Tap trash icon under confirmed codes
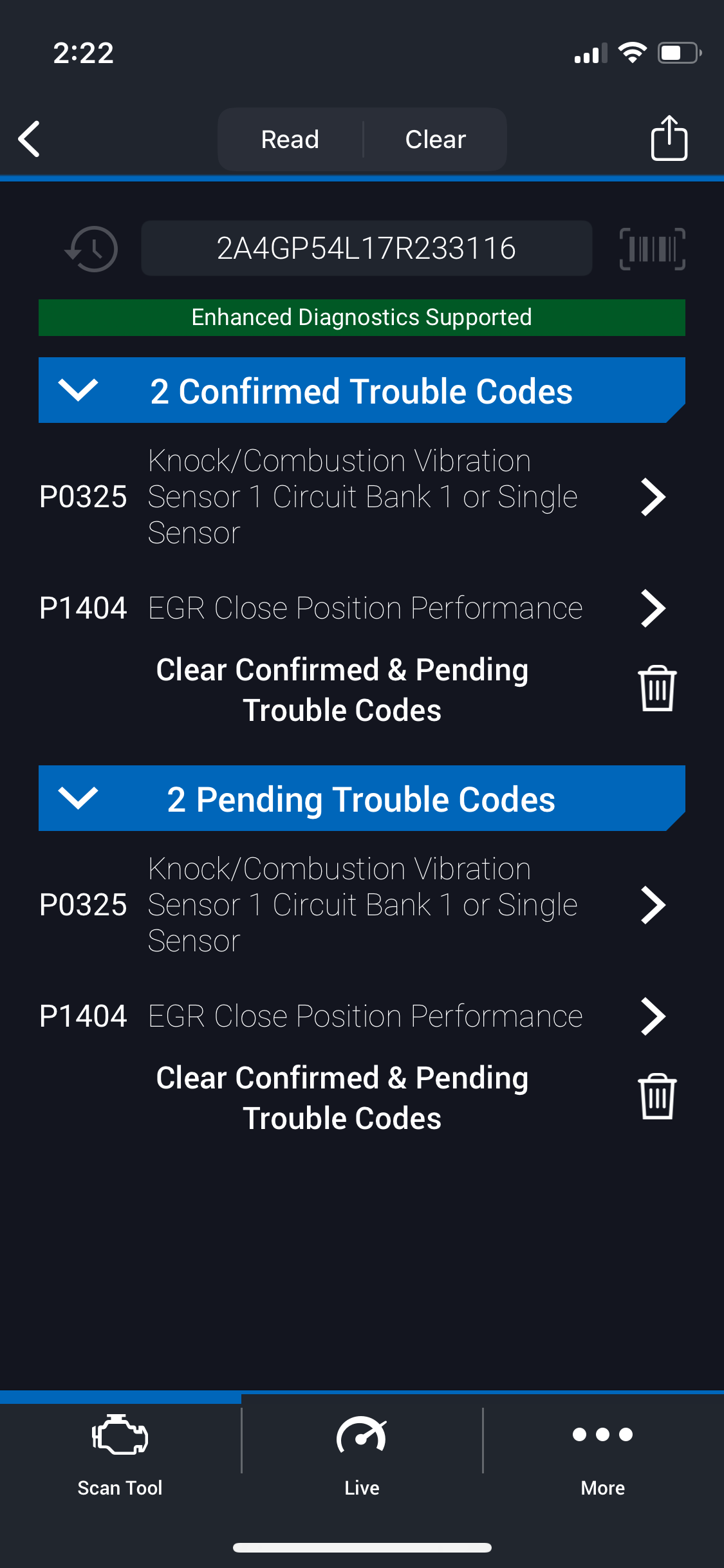 coord(656,689)
